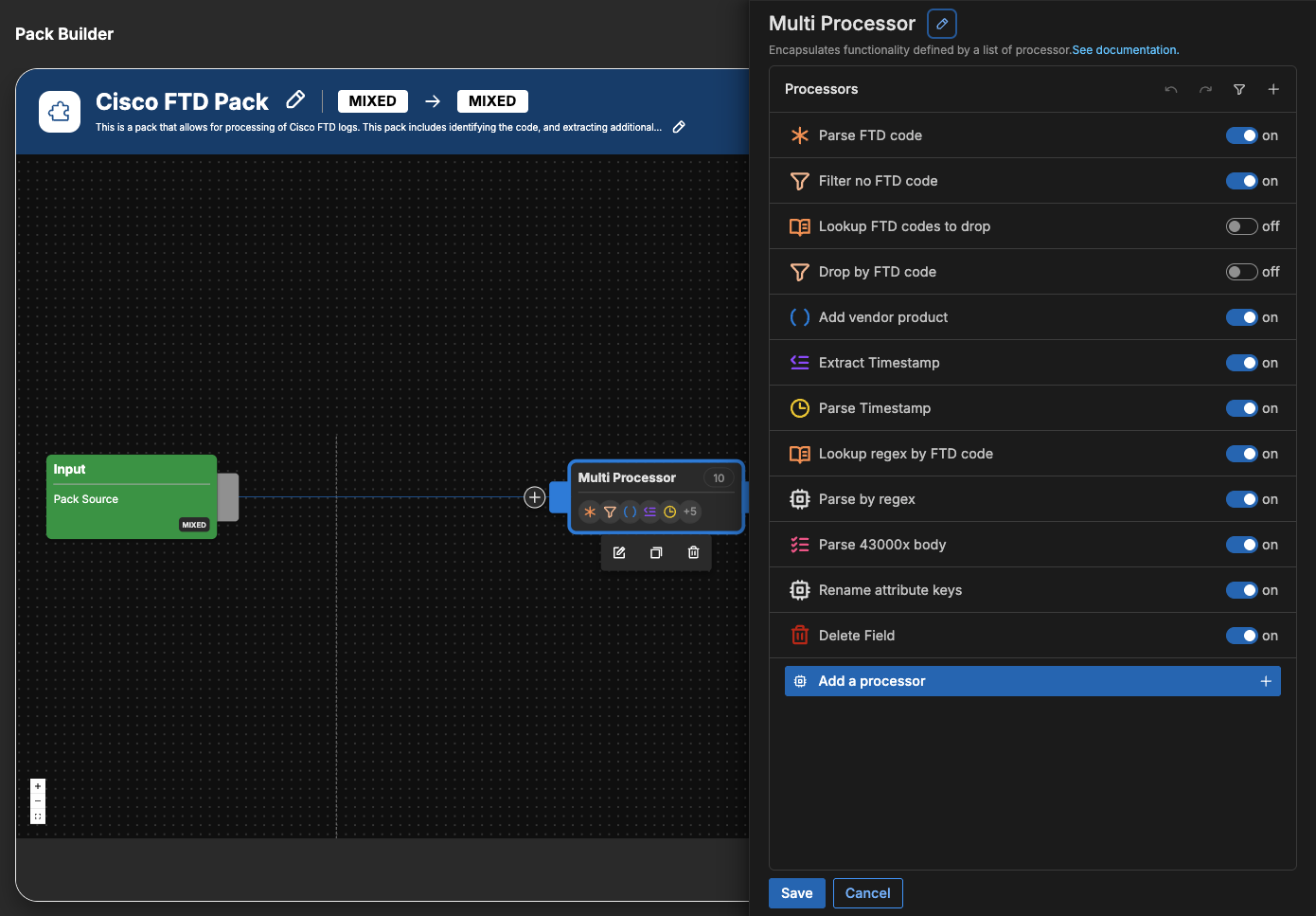The width and height of the screenshot is (1316, 916).
Task: Click the fit view canvas control
Action: tap(38, 817)
